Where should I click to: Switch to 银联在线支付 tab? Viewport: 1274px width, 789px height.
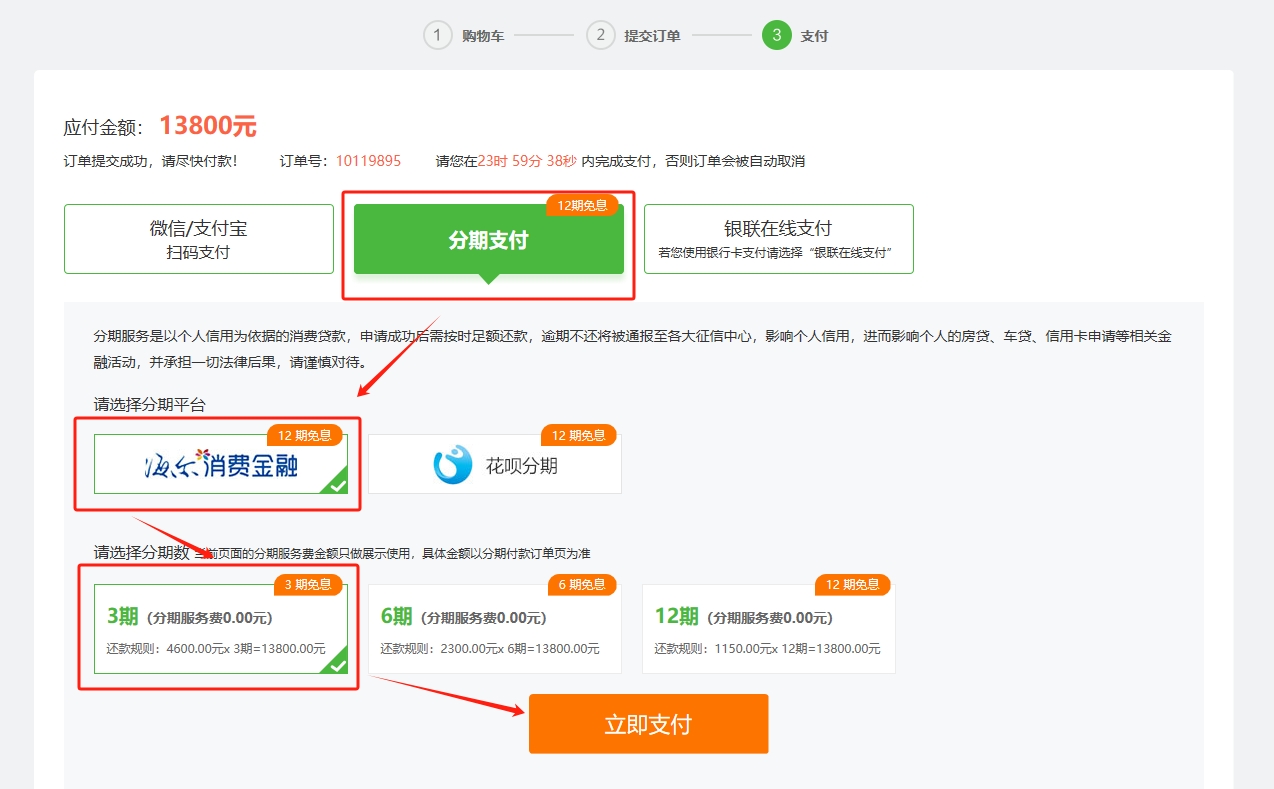pos(778,239)
